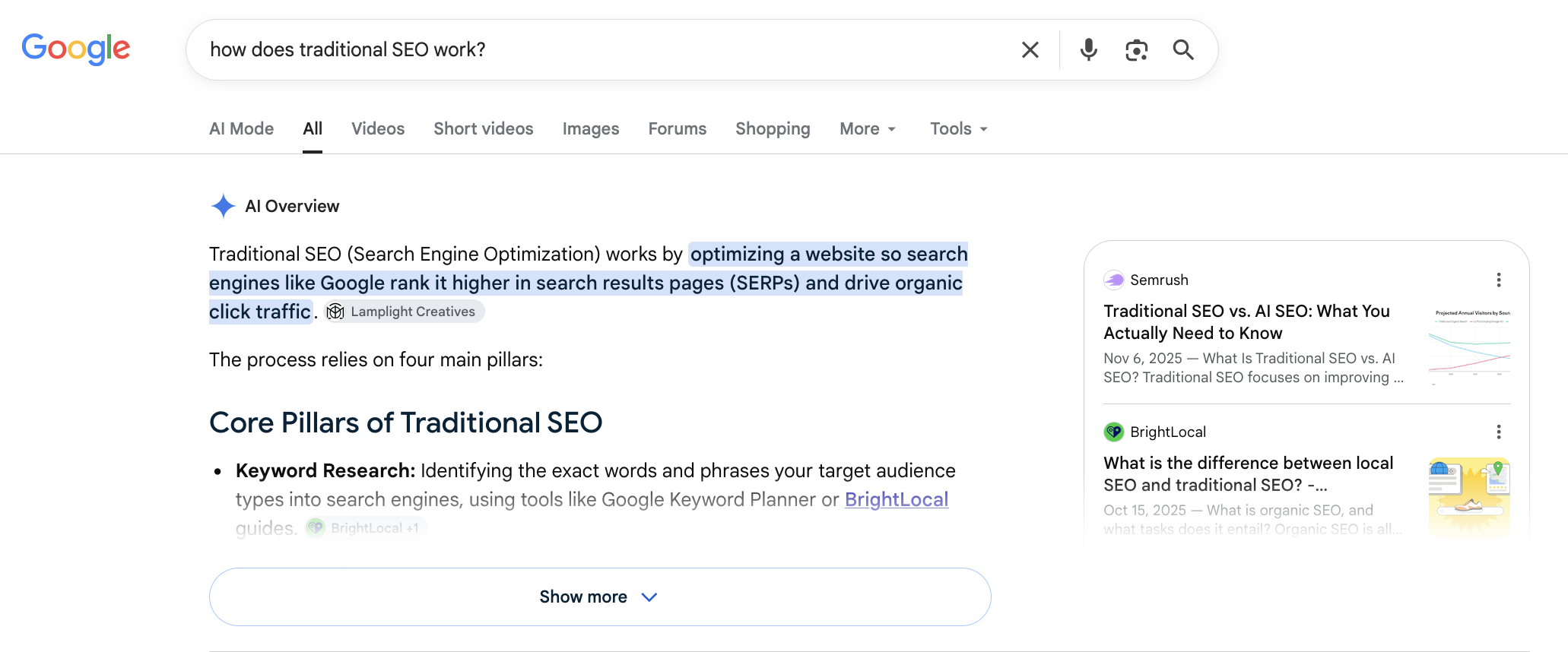Screen dimensions: 1568x652
Task: Switch to the AI Mode tab
Action: point(242,128)
